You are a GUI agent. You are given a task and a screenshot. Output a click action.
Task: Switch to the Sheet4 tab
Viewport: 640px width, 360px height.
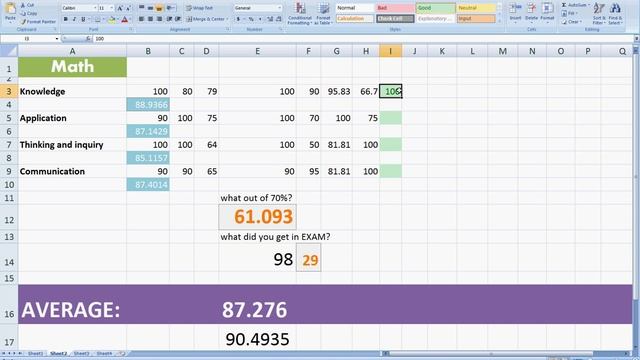[x=104, y=353]
